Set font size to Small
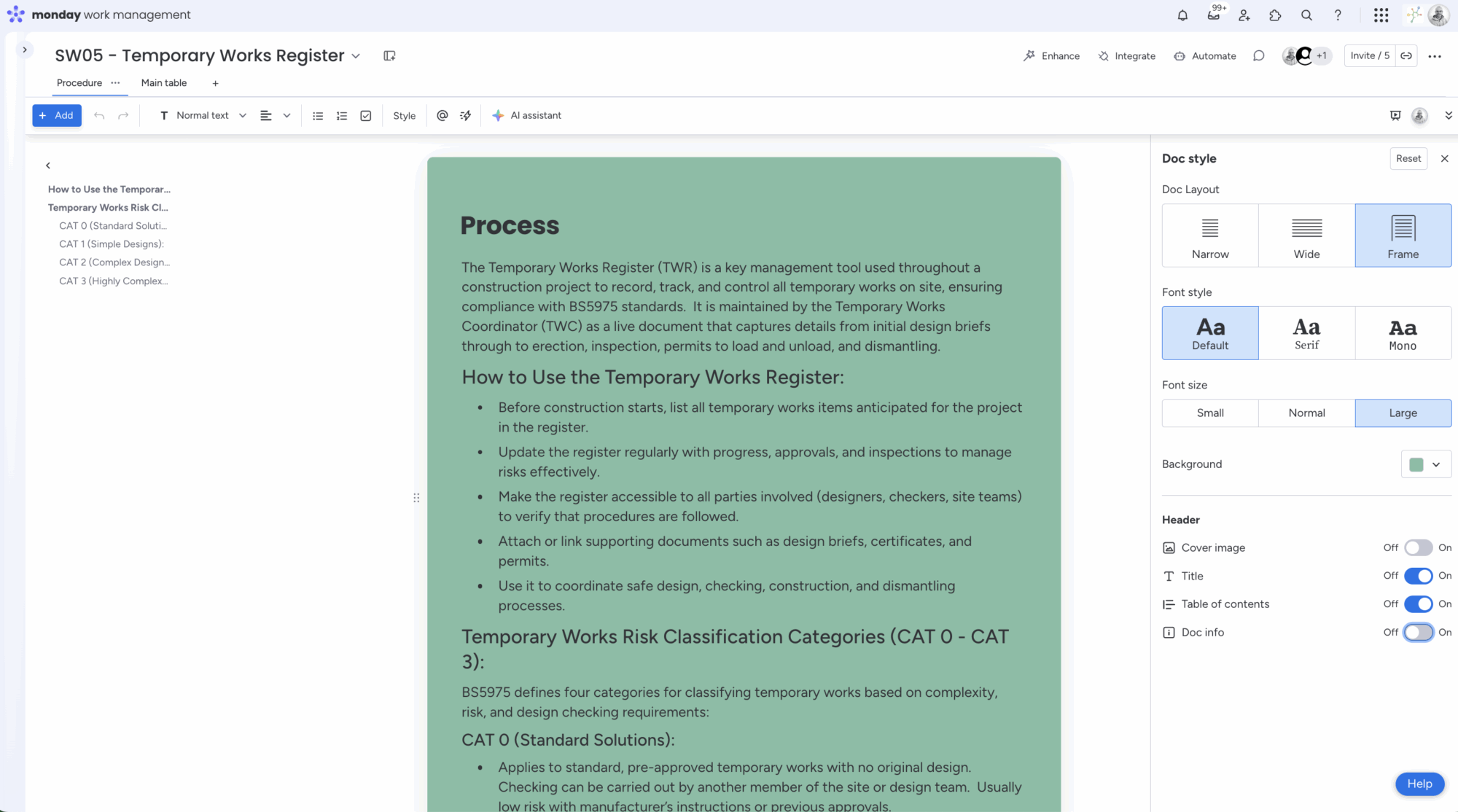Viewport: 1458px width, 812px height. (x=1210, y=413)
